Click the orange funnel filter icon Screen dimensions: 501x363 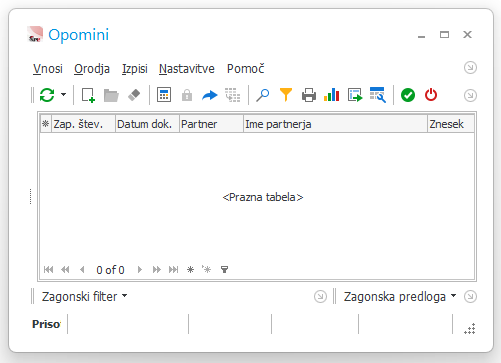click(x=286, y=95)
